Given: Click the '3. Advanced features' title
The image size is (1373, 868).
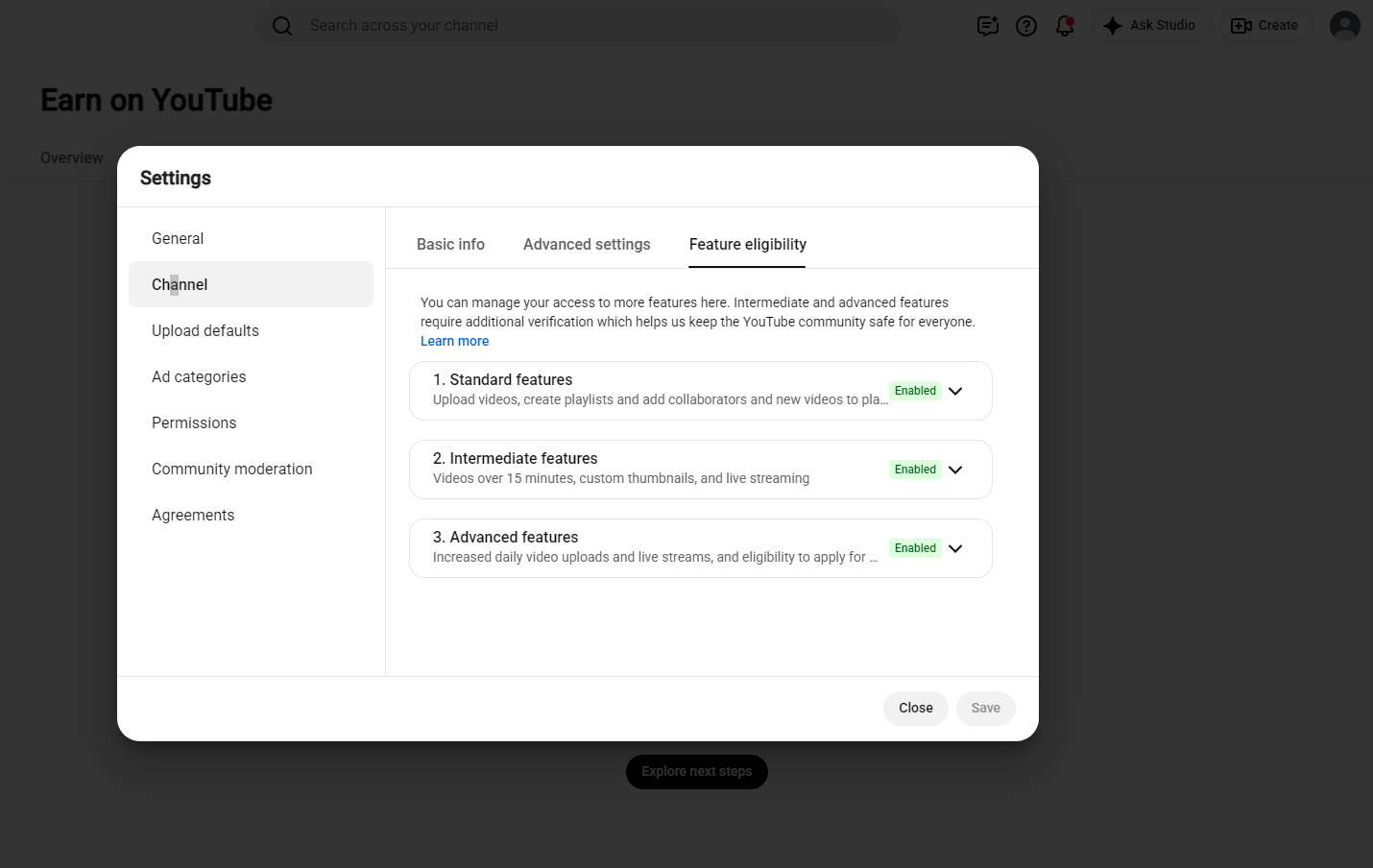Looking at the screenshot, I should pyautogui.click(x=505, y=537).
